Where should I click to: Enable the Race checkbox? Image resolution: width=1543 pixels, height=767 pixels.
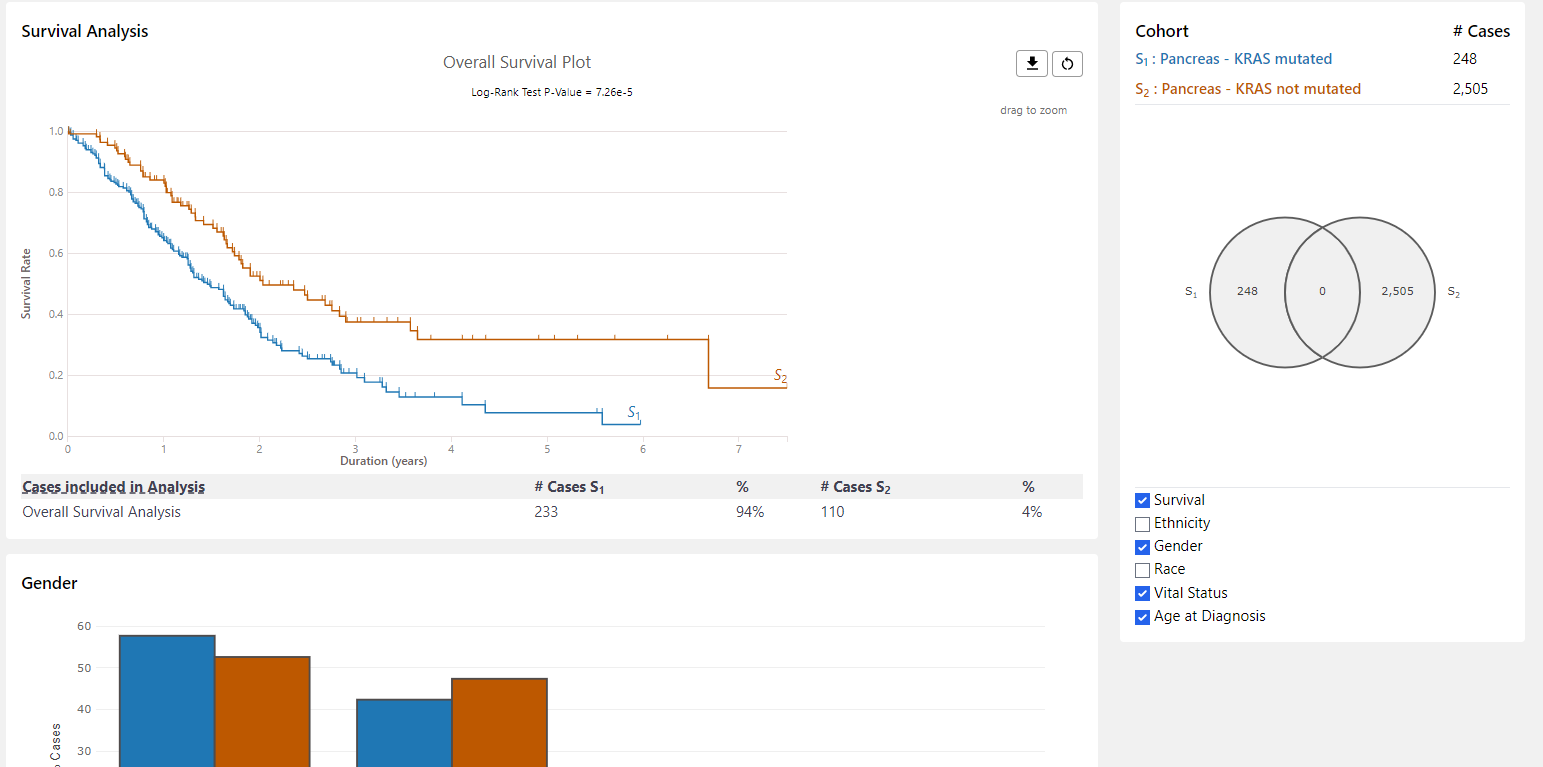click(1143, 570)
